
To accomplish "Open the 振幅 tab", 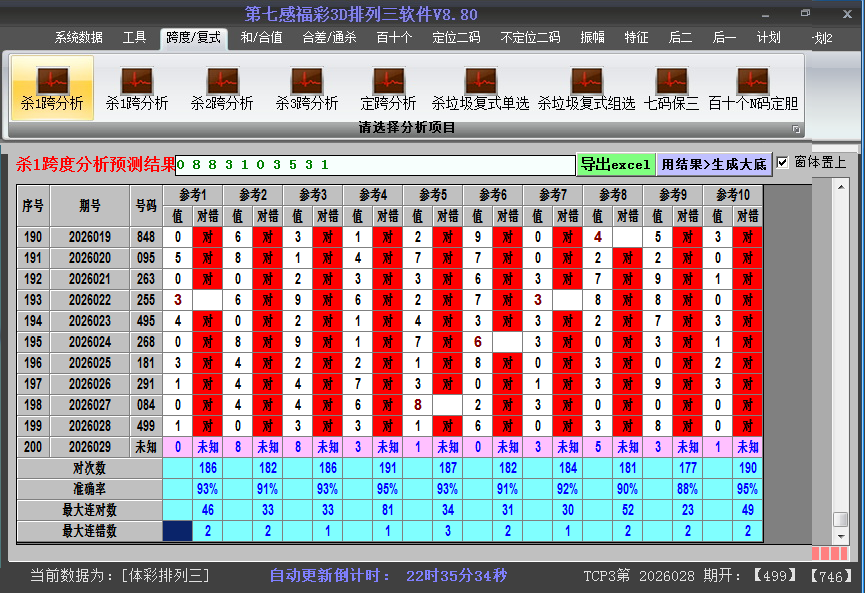I will 593,38.
